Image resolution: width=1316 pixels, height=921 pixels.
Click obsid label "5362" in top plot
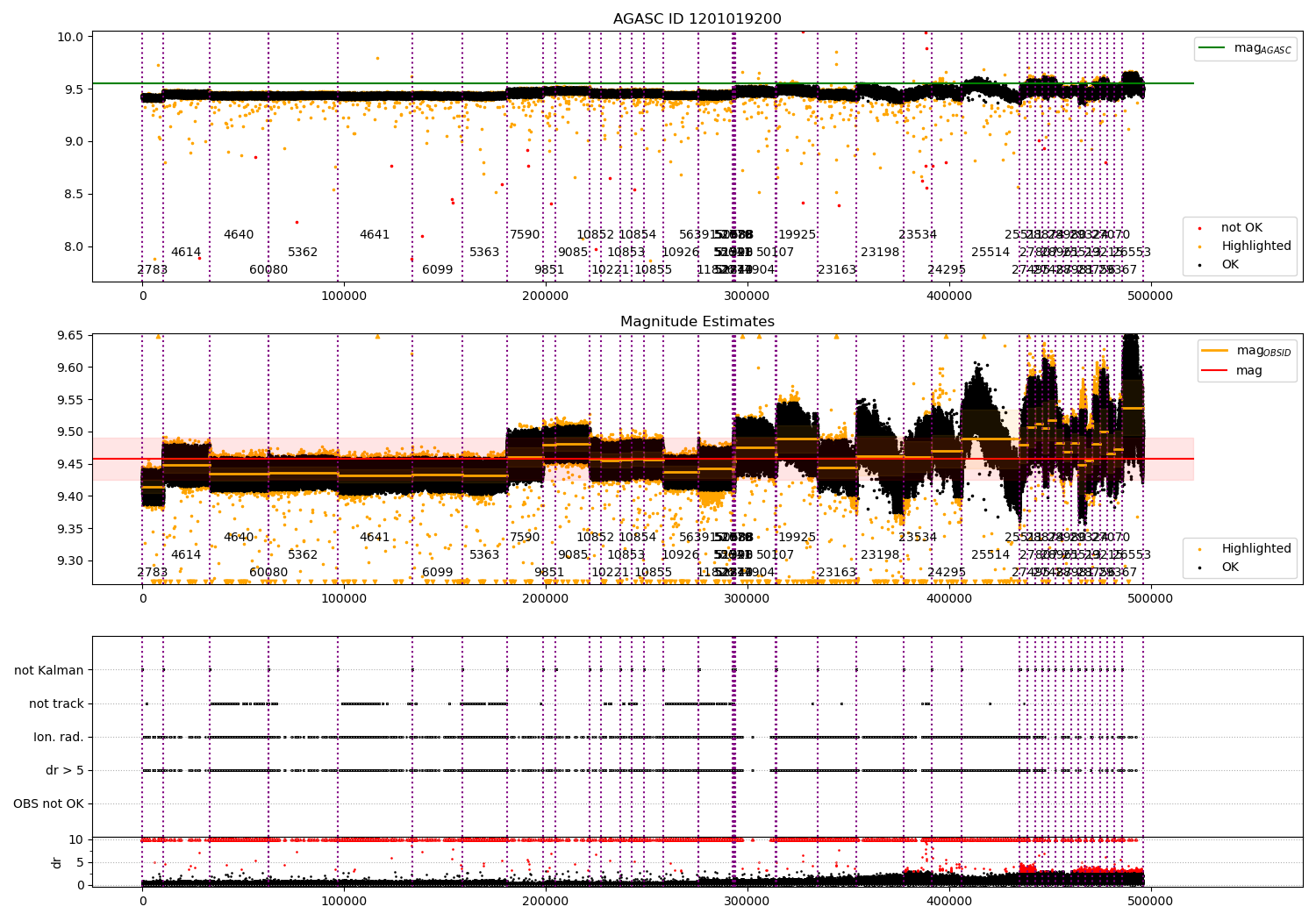point(303,253)
